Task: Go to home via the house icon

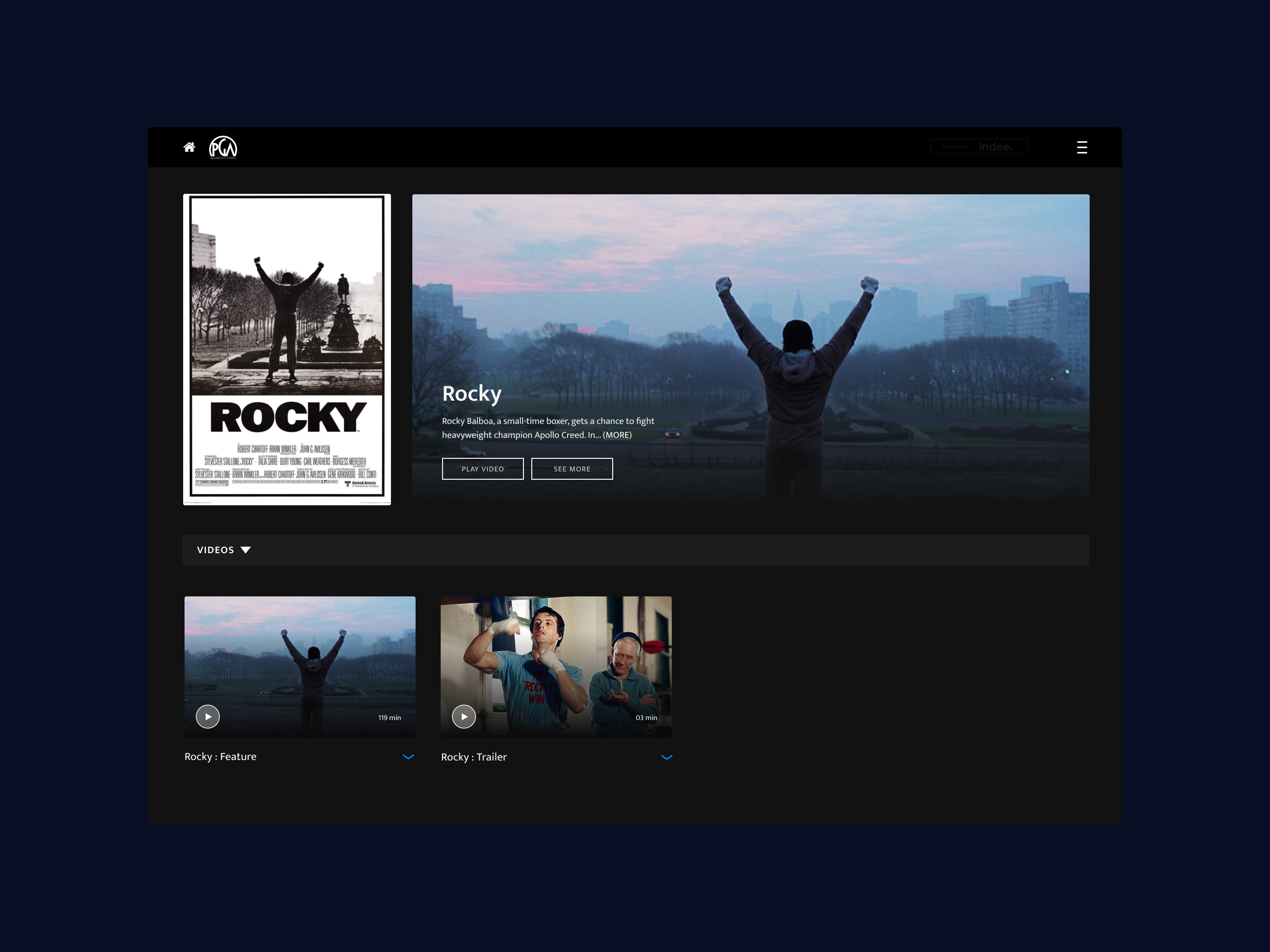Action: [189, 147]
